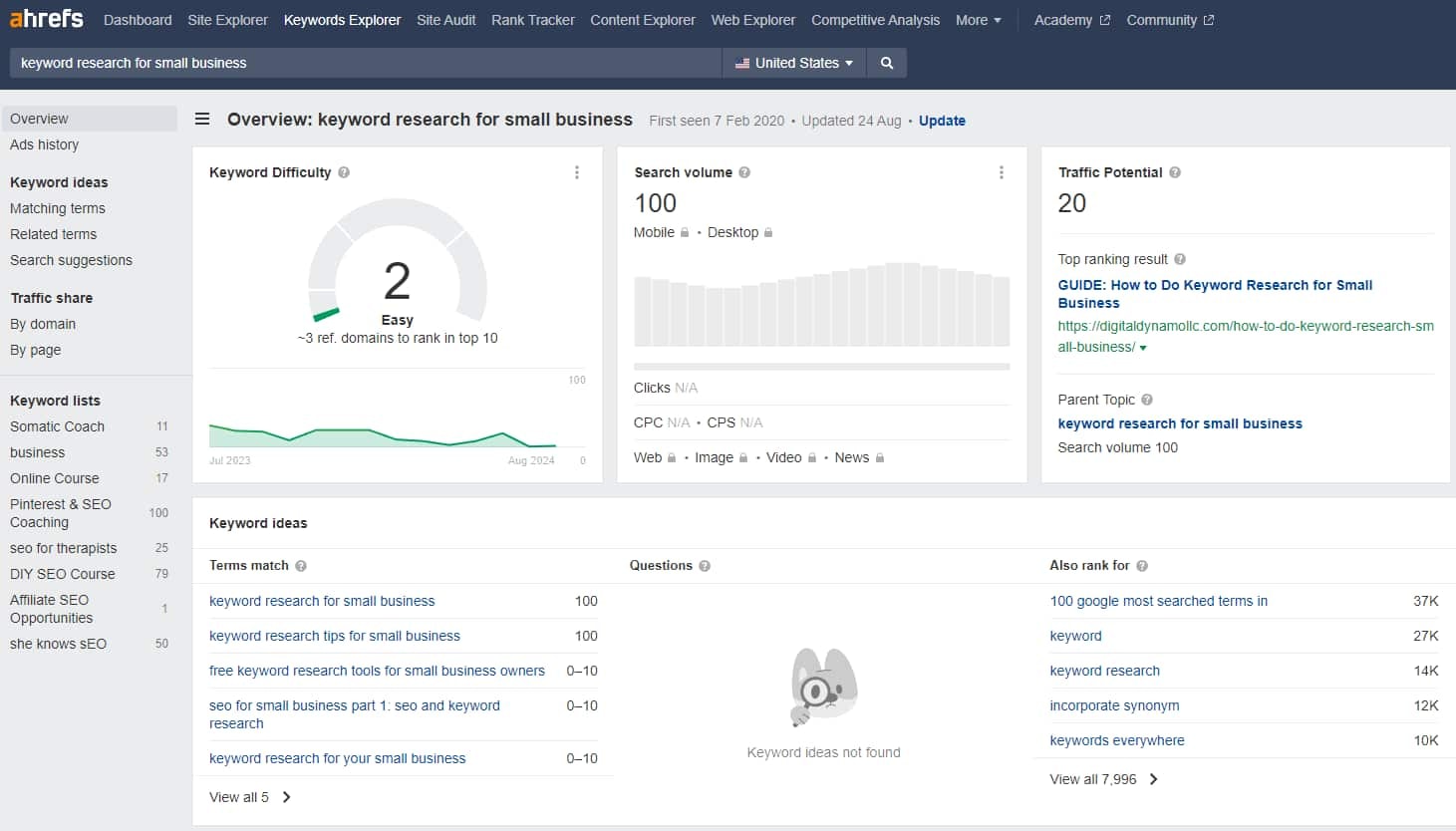Click help icon next to Top ranking result
Viewport: 1456px width, 831px height.
1180,259
